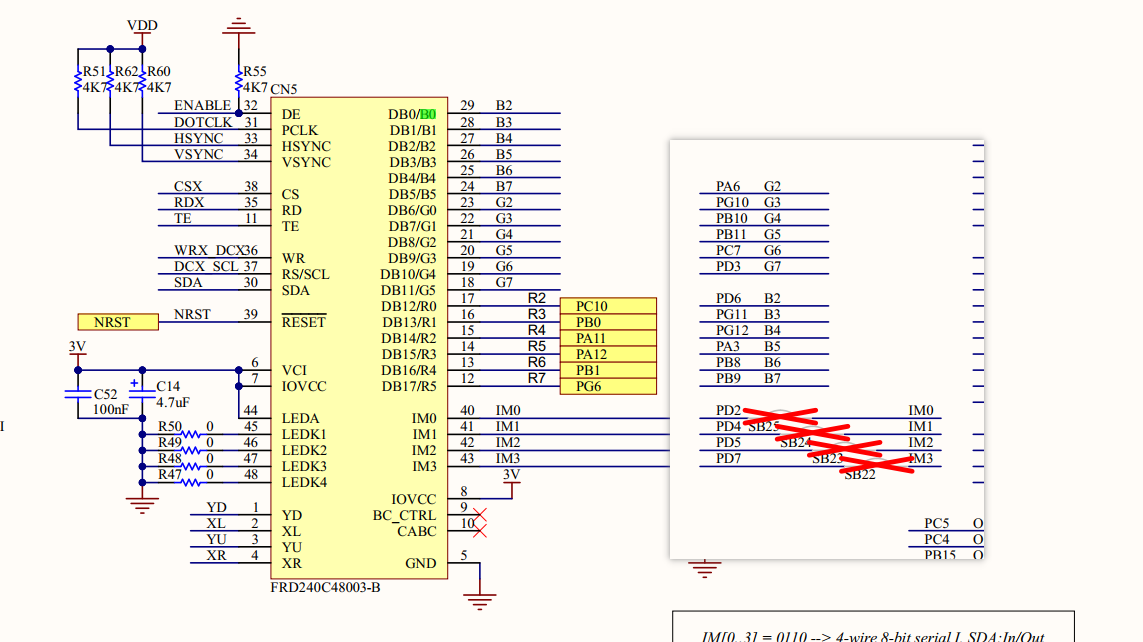Click the ENABLE net label

click(x=202, y=106)
